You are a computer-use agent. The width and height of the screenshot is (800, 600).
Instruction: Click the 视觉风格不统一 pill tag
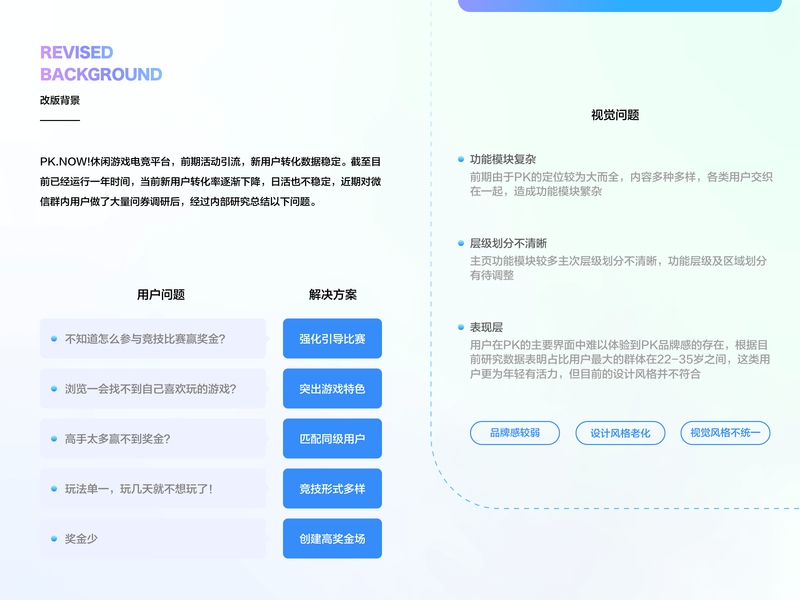point(725,433)
